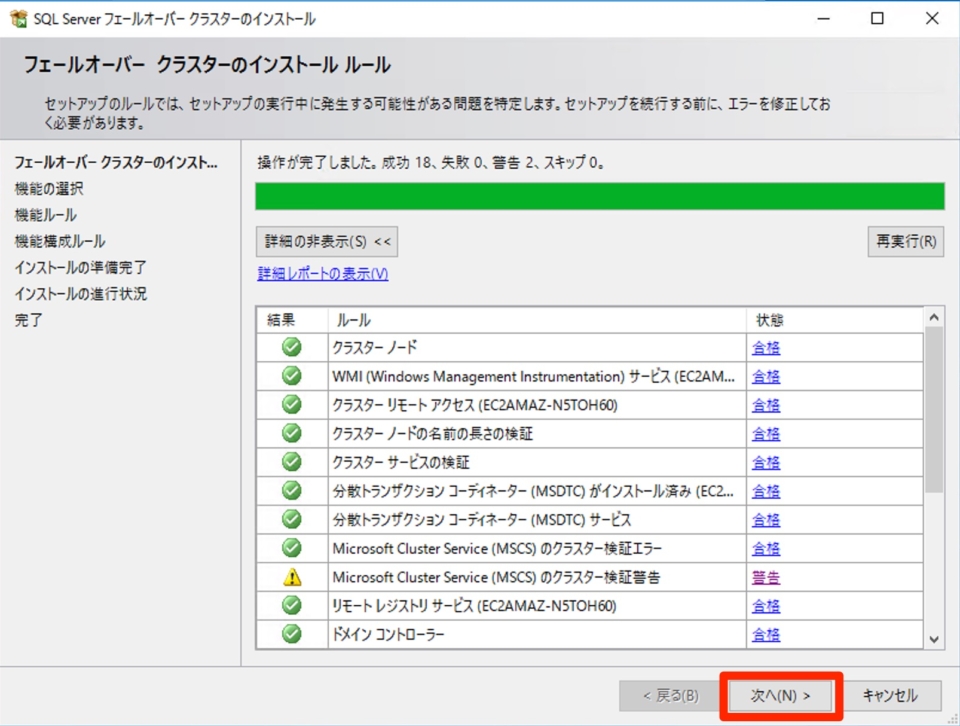Open 合格 link for MSDTC がインストール済み row
Image resolution: width=960 pixels, height=726 pixels.
click(x=766, y=492)
